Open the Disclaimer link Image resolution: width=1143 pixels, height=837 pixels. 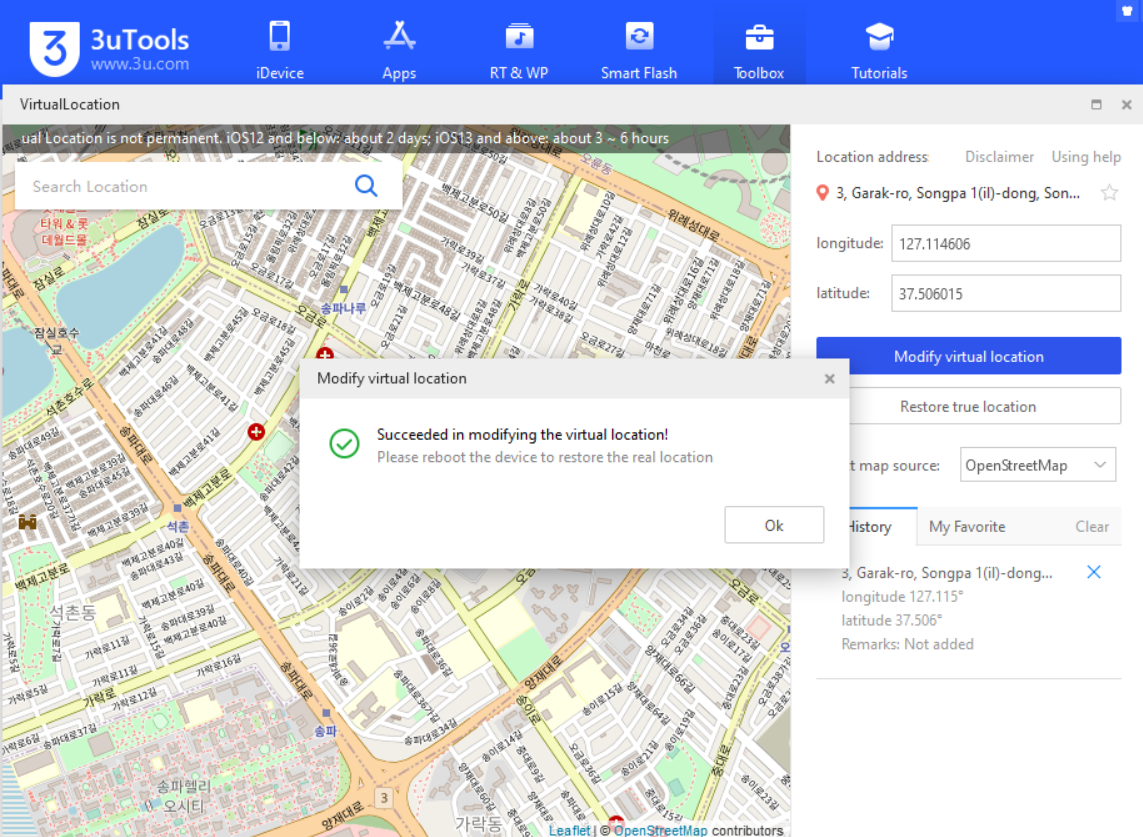[999, 157]
